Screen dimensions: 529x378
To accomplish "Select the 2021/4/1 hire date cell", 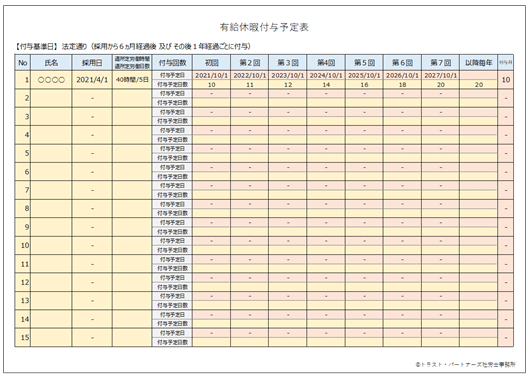I will click(x=92, y=80).
